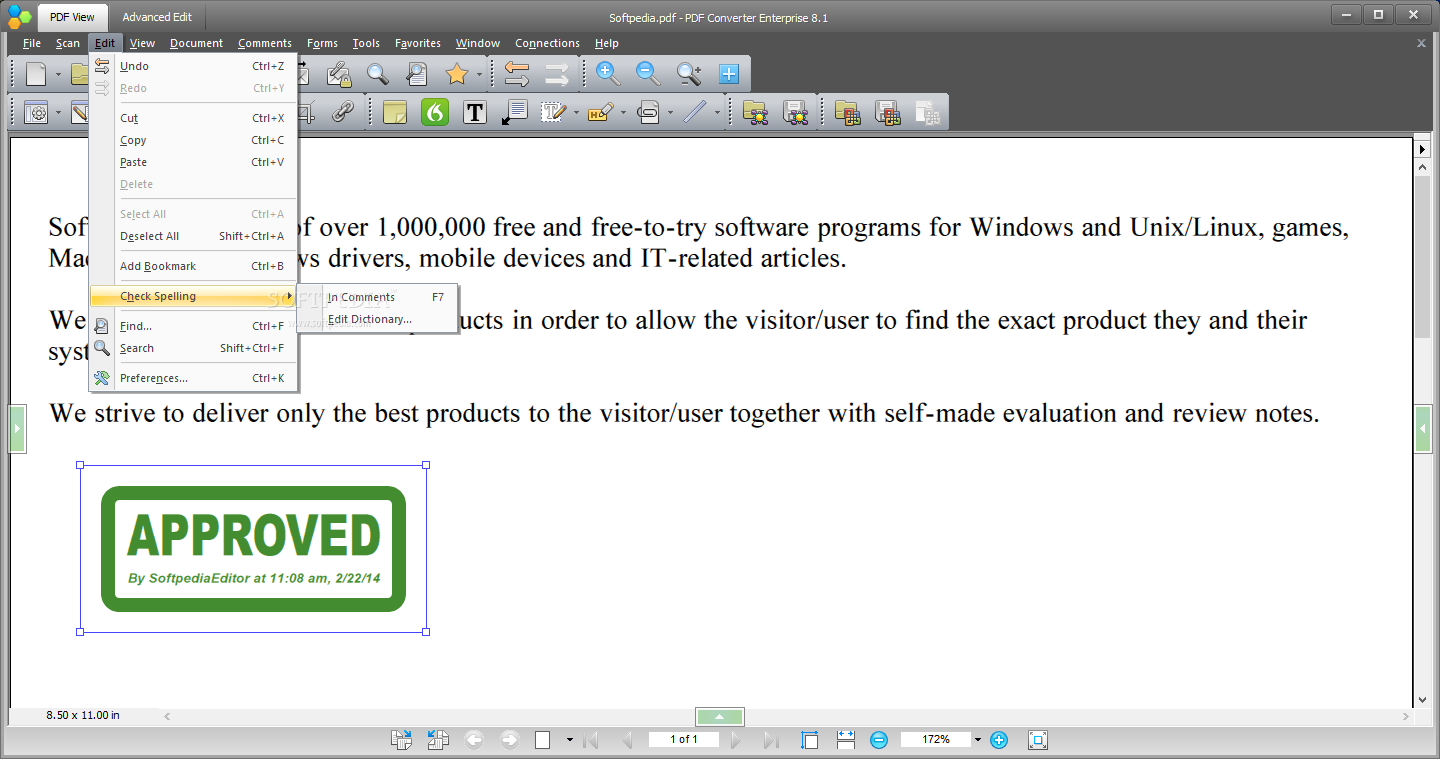The image size is (1440, 759).
Task: Open the Typewriter tool dropdown arrow
Action: 576,113
